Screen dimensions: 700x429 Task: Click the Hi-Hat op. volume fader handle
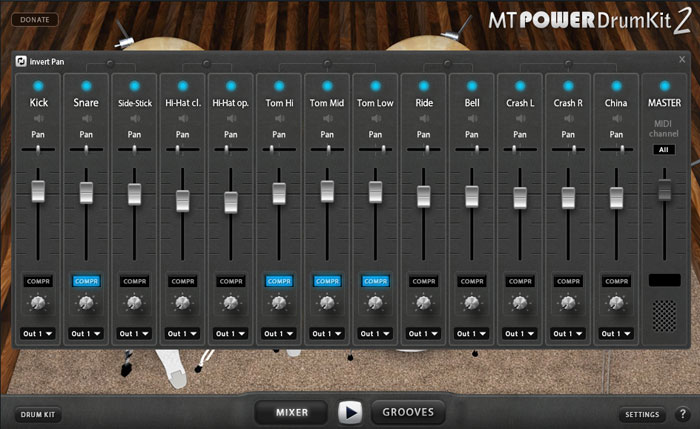pos(231,202)
